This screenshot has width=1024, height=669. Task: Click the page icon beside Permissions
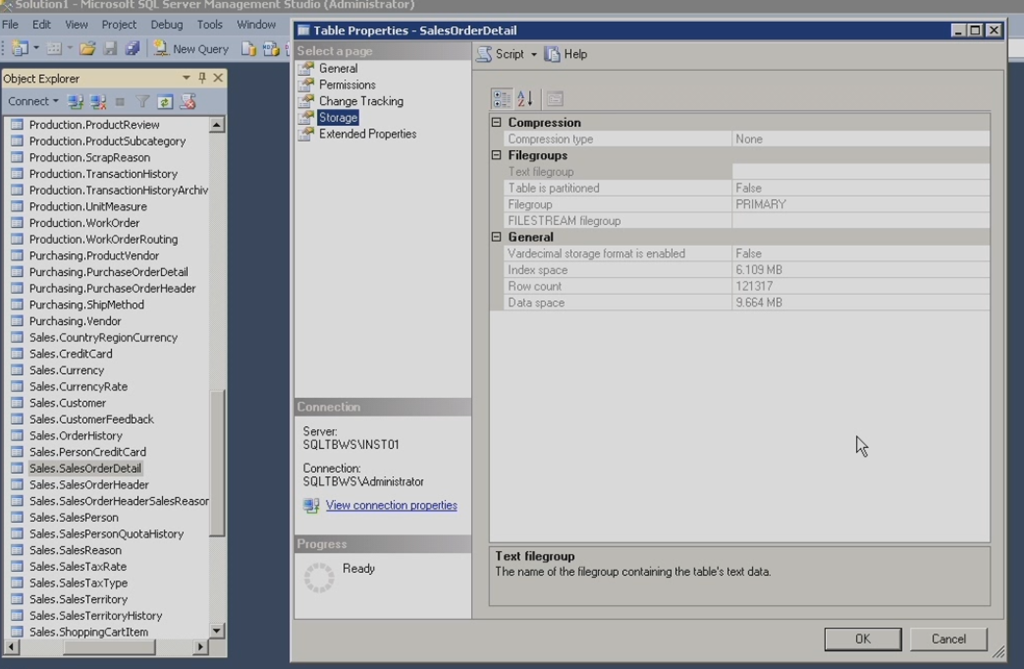point(306,84)
